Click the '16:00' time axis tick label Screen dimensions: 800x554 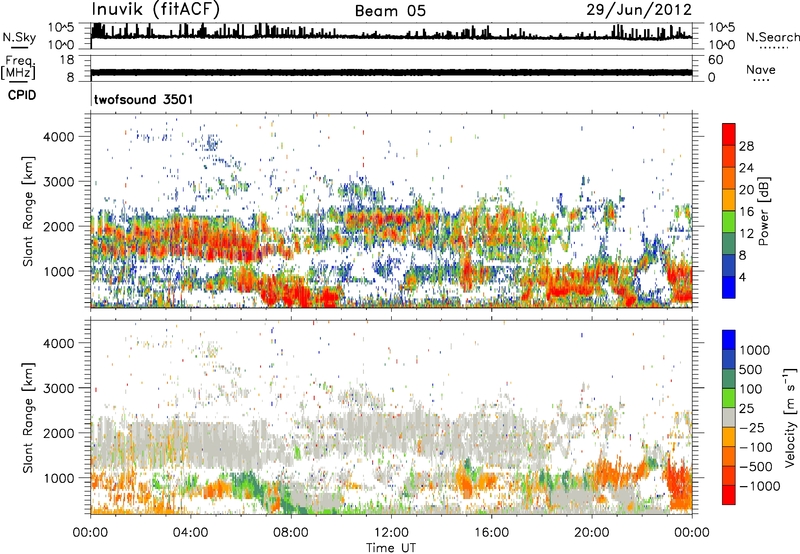pos(491,533)
